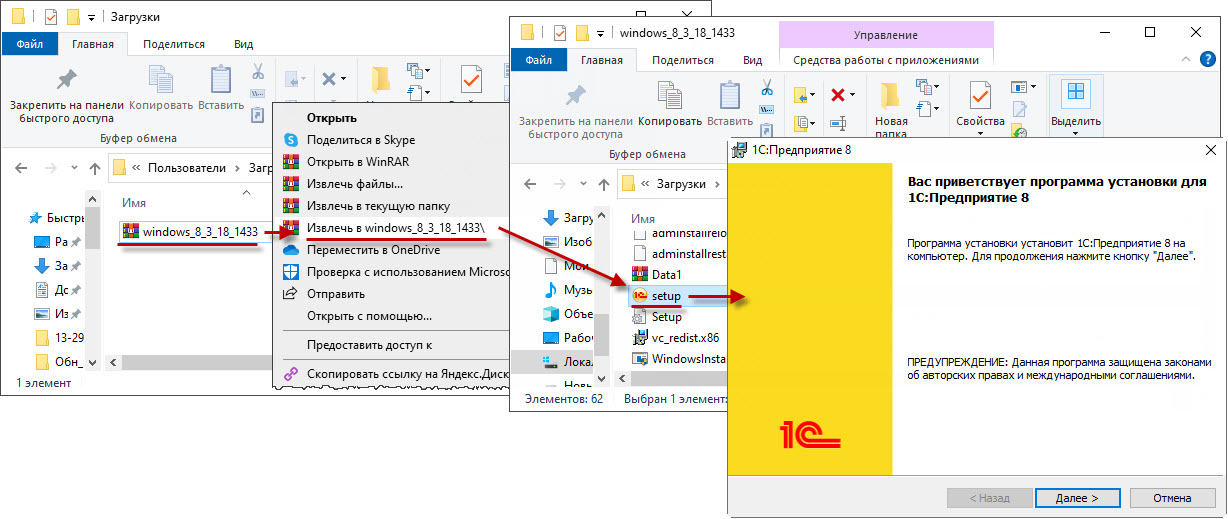Go up one level in windows_8_3_18_1433 window

(603, 183)
